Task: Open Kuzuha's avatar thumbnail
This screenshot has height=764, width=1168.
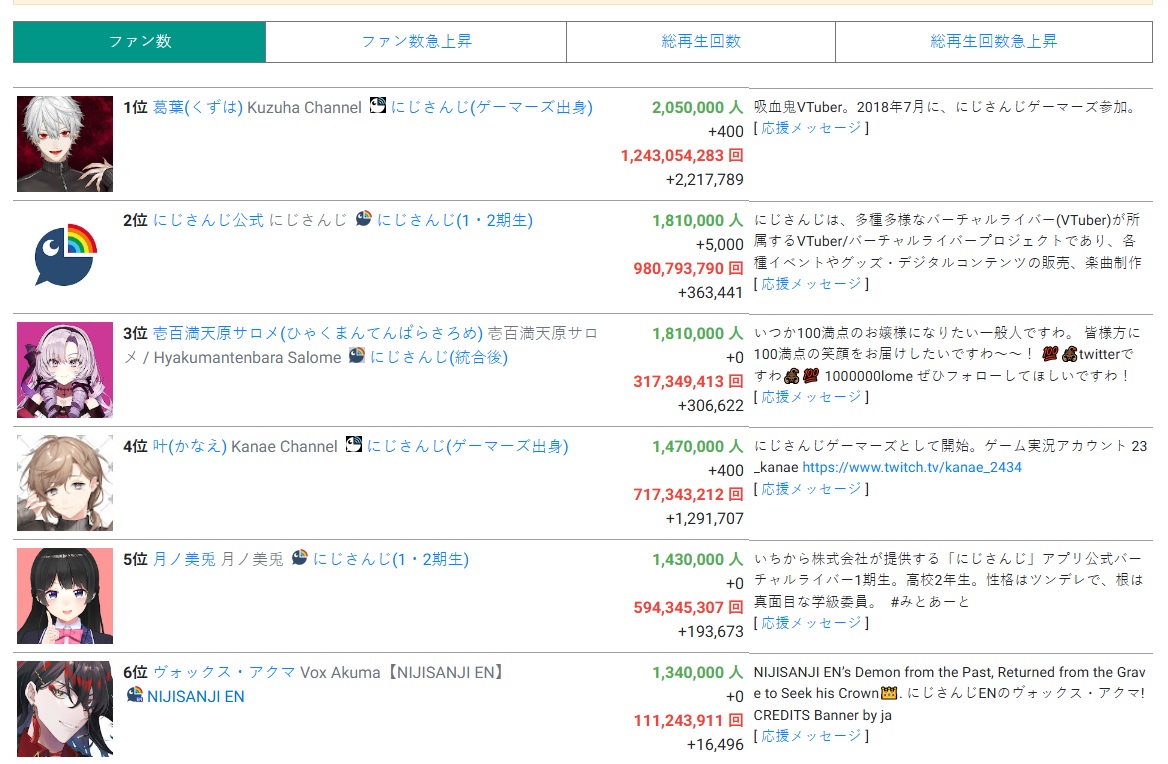Action: pos(65,144)
